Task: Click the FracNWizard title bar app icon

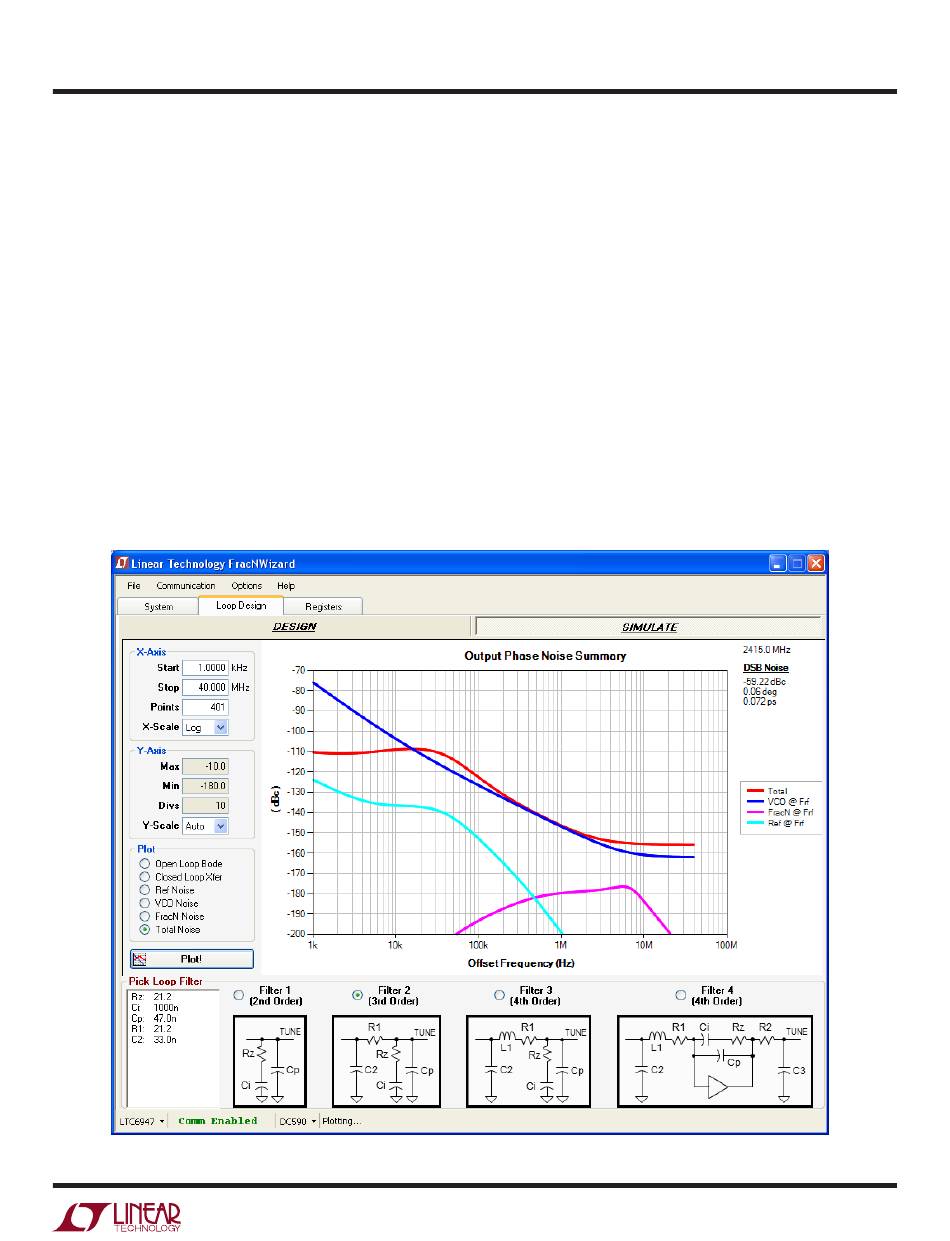Action: [121, 563]
